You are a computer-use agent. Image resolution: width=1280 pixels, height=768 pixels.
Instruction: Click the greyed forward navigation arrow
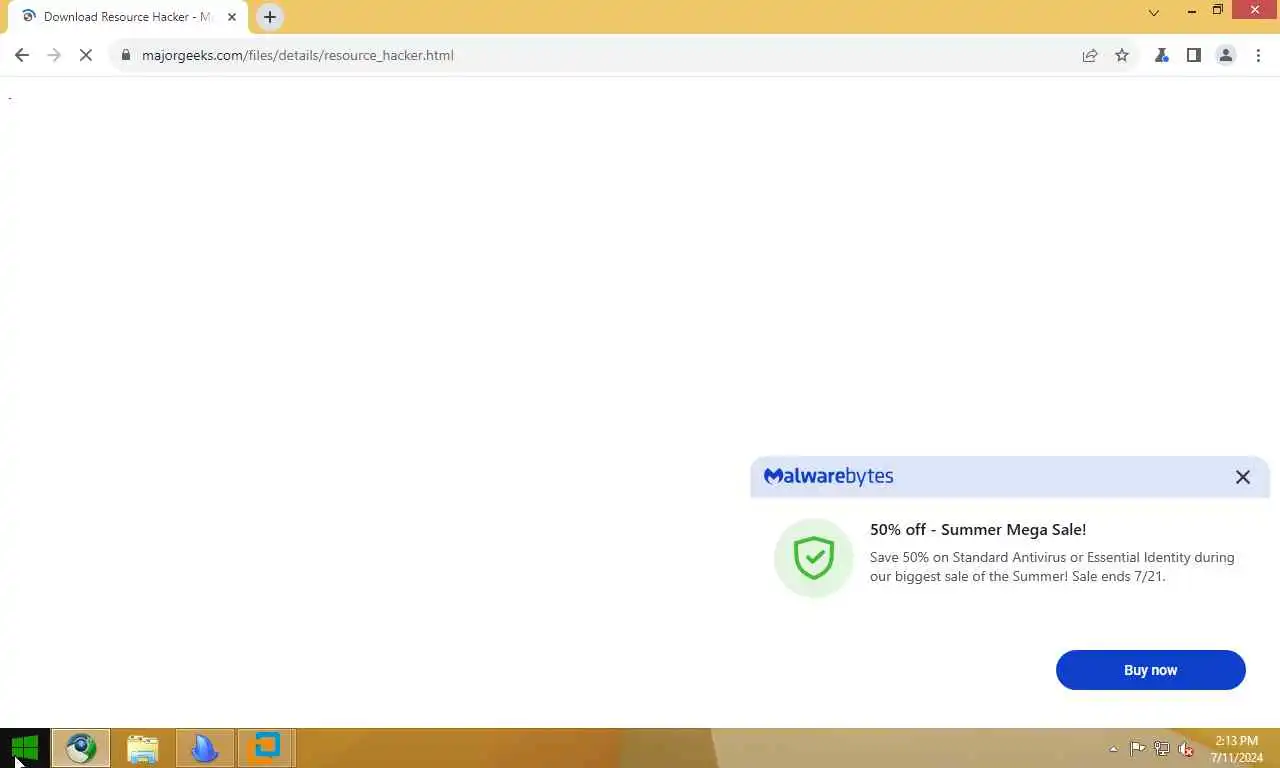tap(54, 55)
